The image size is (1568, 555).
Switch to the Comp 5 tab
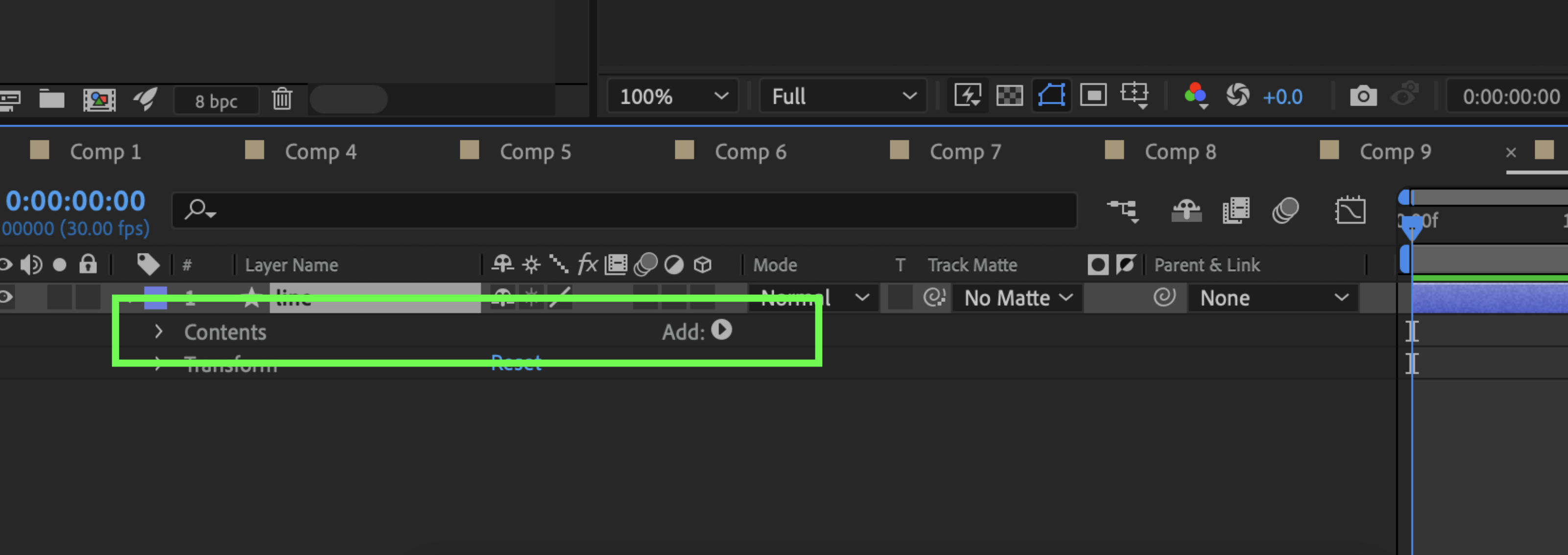534,152
